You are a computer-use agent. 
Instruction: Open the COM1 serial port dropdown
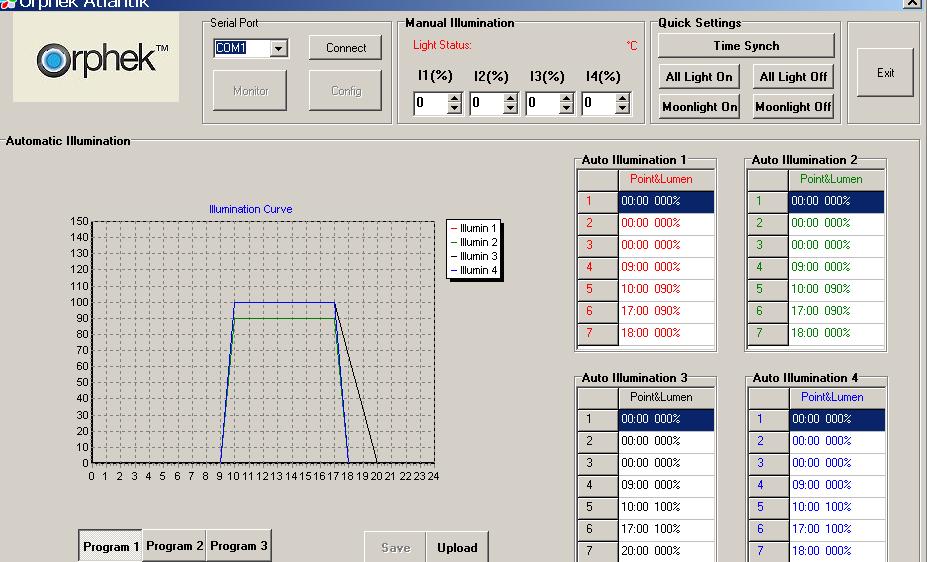(x=279, y=48)
